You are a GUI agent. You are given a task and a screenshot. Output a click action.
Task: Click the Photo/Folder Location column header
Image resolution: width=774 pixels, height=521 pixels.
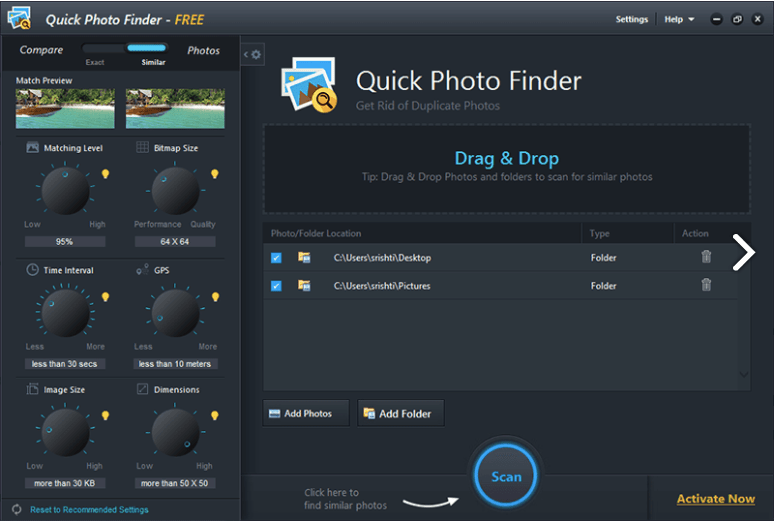pyautogui.click(x=316, y=233)
